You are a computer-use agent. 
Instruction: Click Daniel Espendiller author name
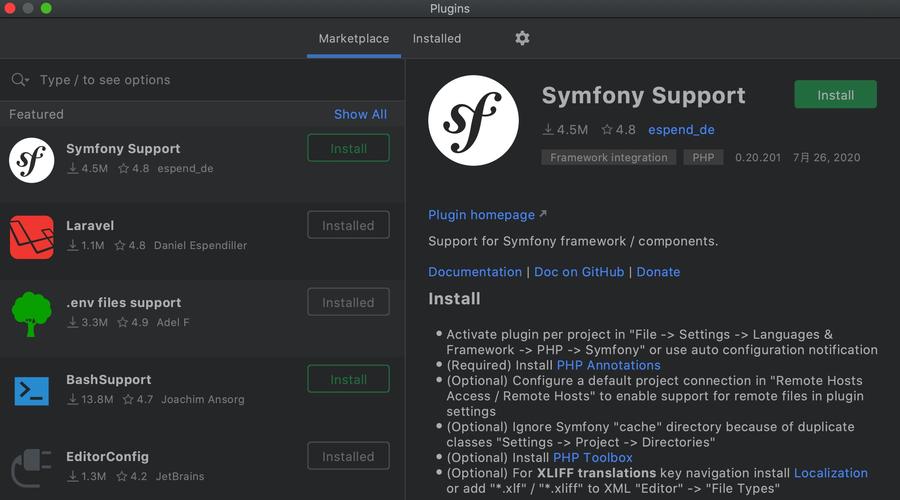tap(200, 245)
